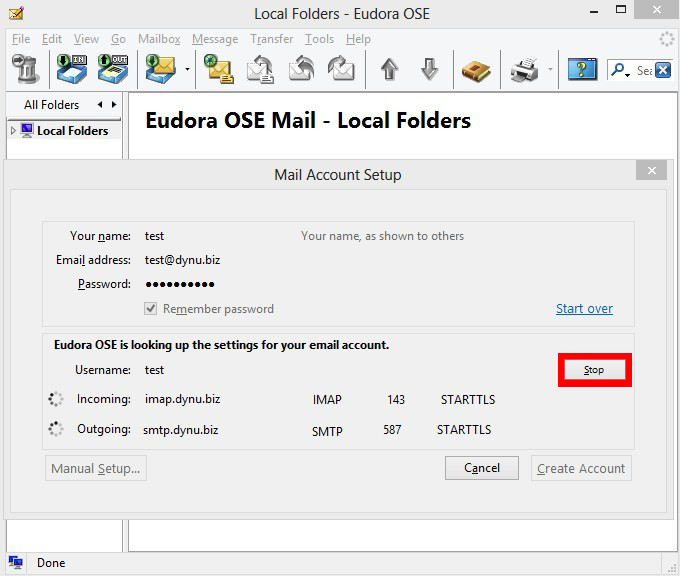Click the Print toolbar icon

[x=524, y=69]
